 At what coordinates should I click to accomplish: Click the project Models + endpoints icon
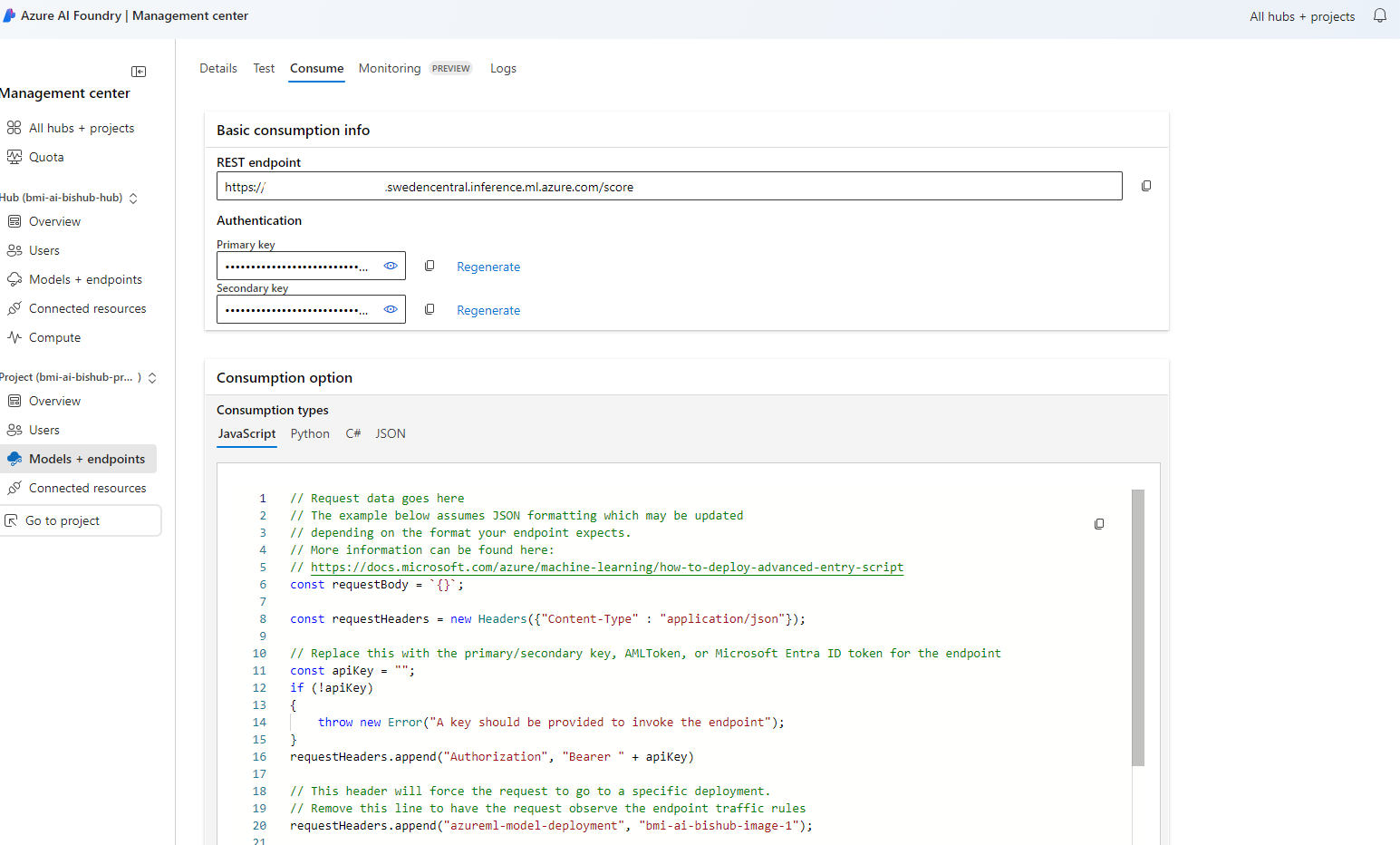pyautogui.click(x=14, y=459)
